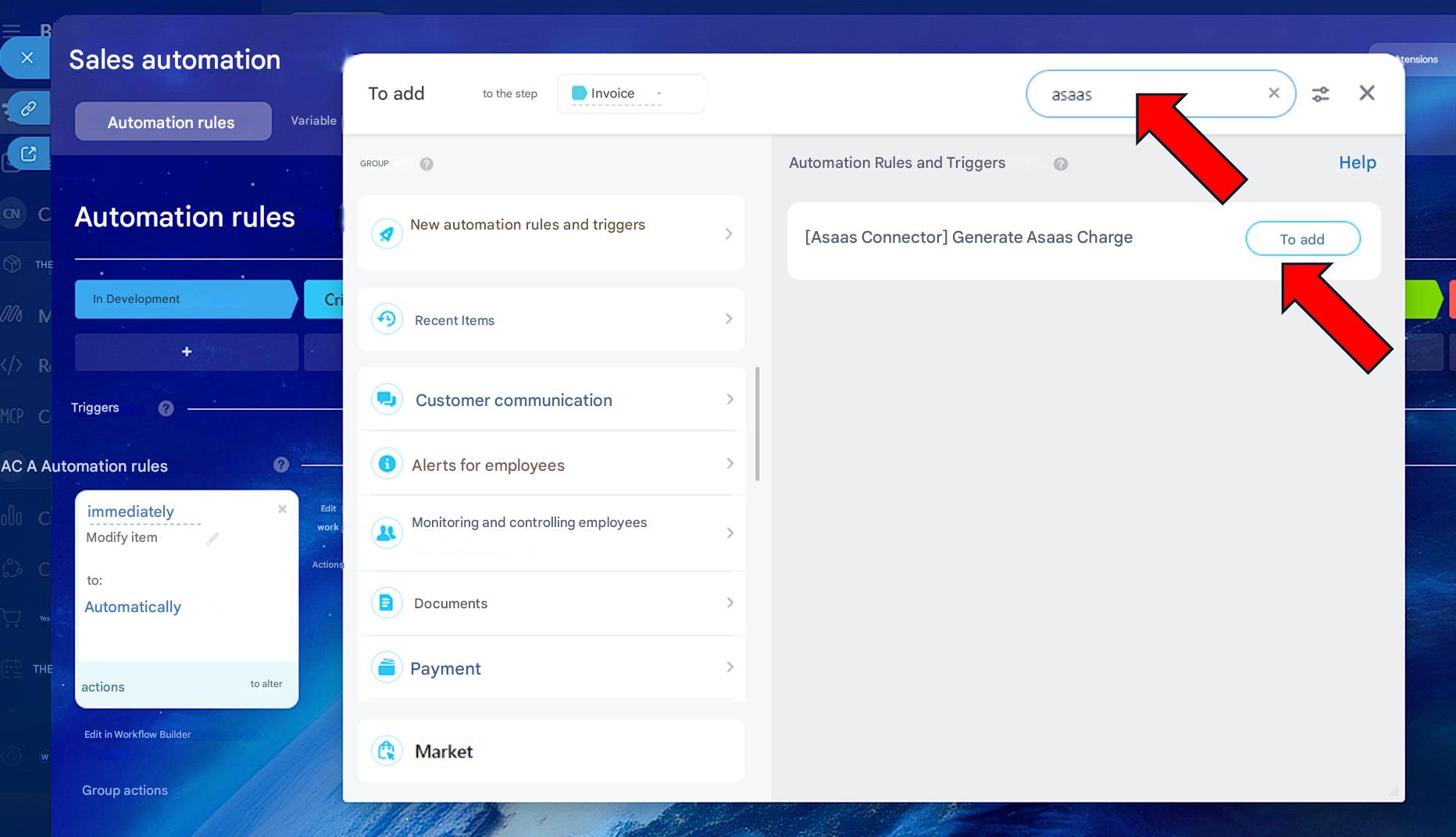Click the link icon in left sidebar

29,109
